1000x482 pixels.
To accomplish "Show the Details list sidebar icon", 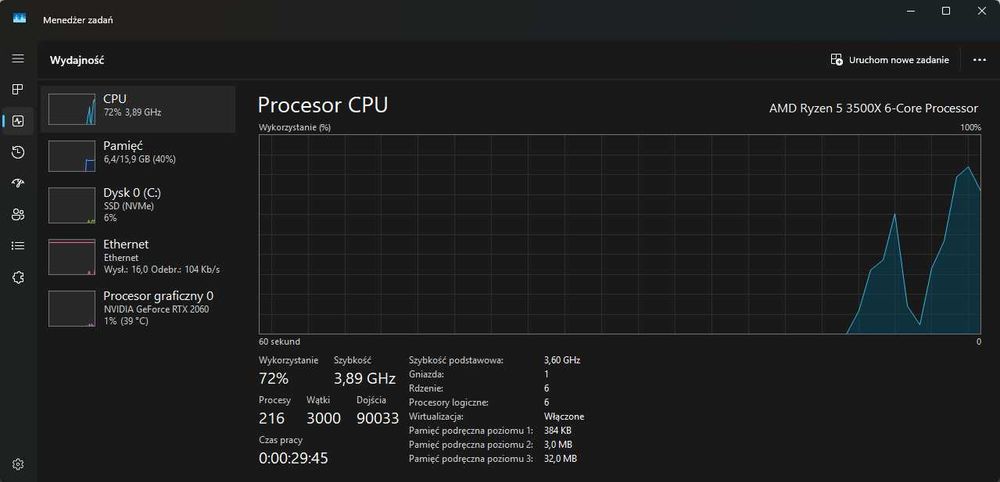I will pos(18,245).
